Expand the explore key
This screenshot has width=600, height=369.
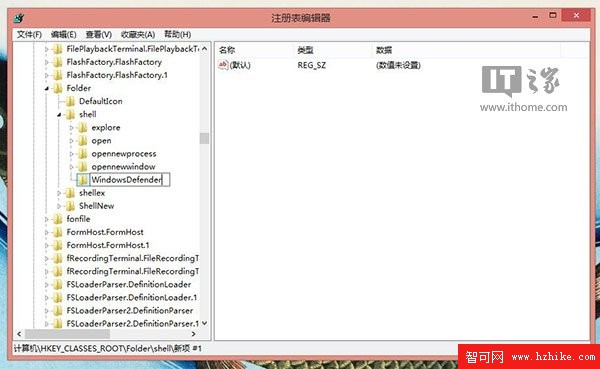[x=72, y=128]
